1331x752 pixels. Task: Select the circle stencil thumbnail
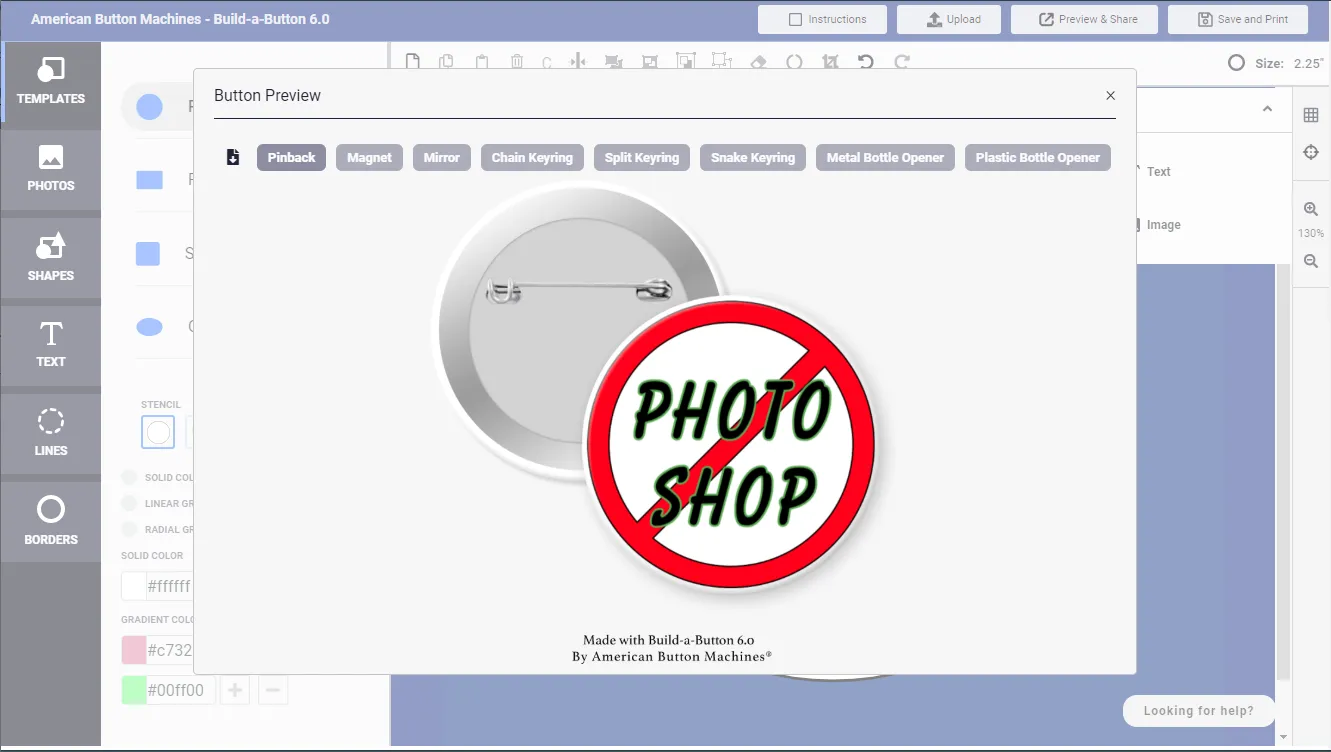158,432
